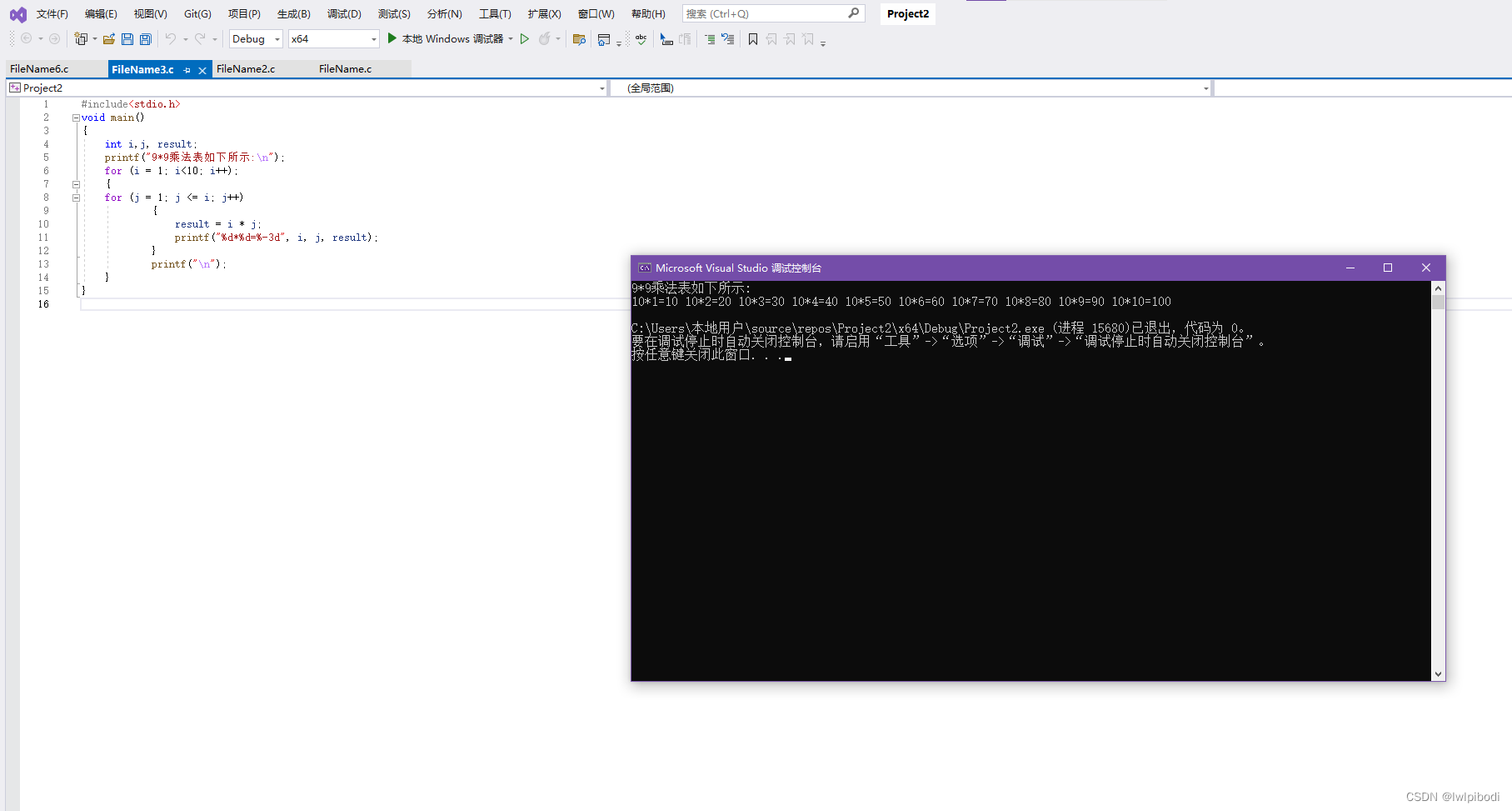Viewport: 1512px width, 811px height.
Task: Click the next bookmark icon
Action: click(790, 39)
